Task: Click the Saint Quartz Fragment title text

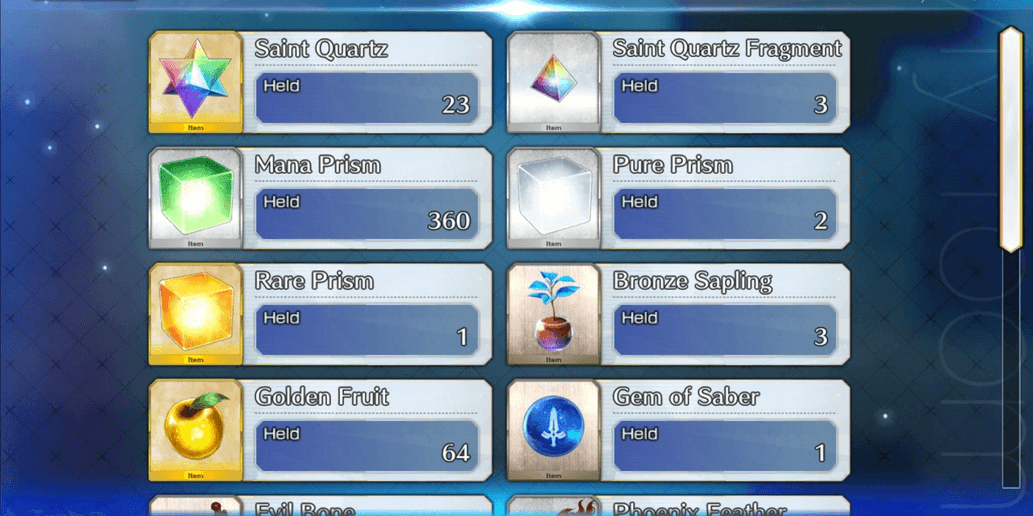Action: tap(727, 49)
